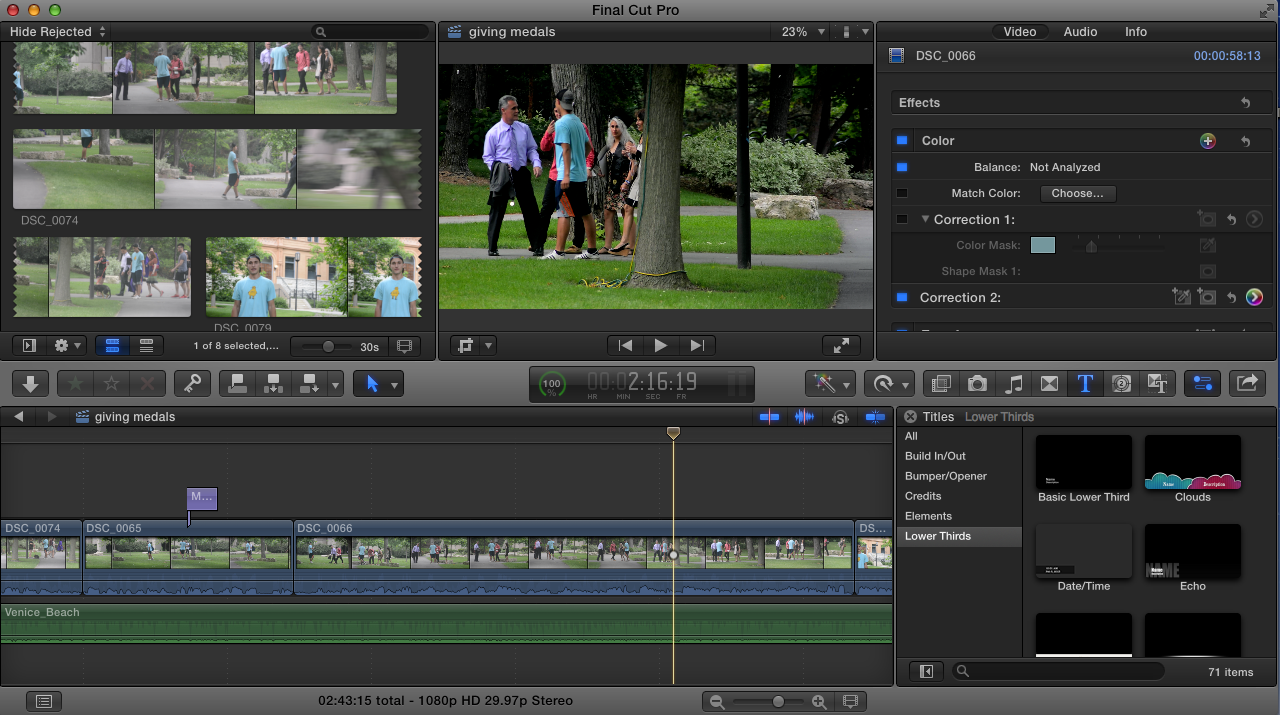Open the overwrite edit options arrow
Screen dimensions: 1280x715
click(335, 384)
